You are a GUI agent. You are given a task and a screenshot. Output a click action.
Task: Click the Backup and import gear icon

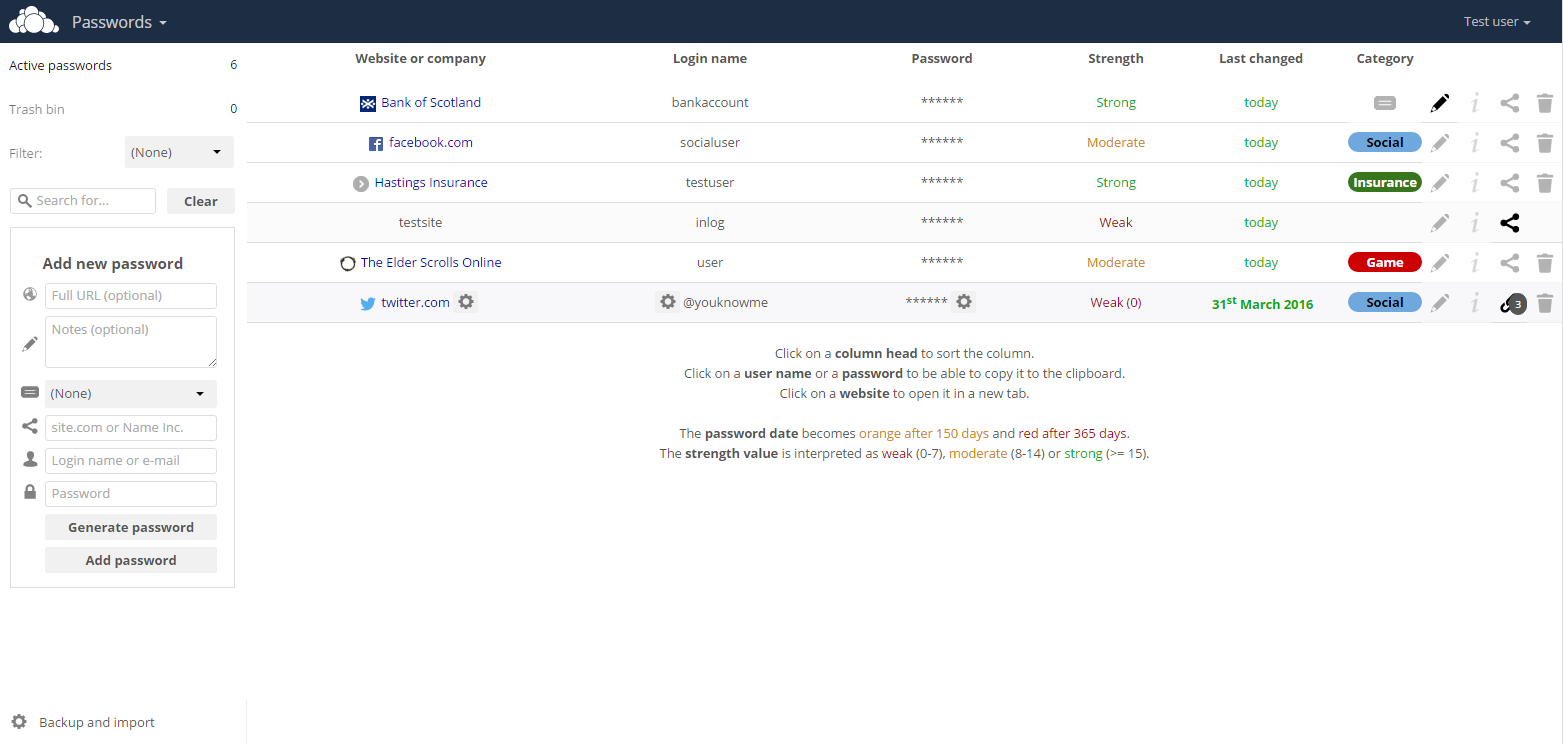pos(19,722)
